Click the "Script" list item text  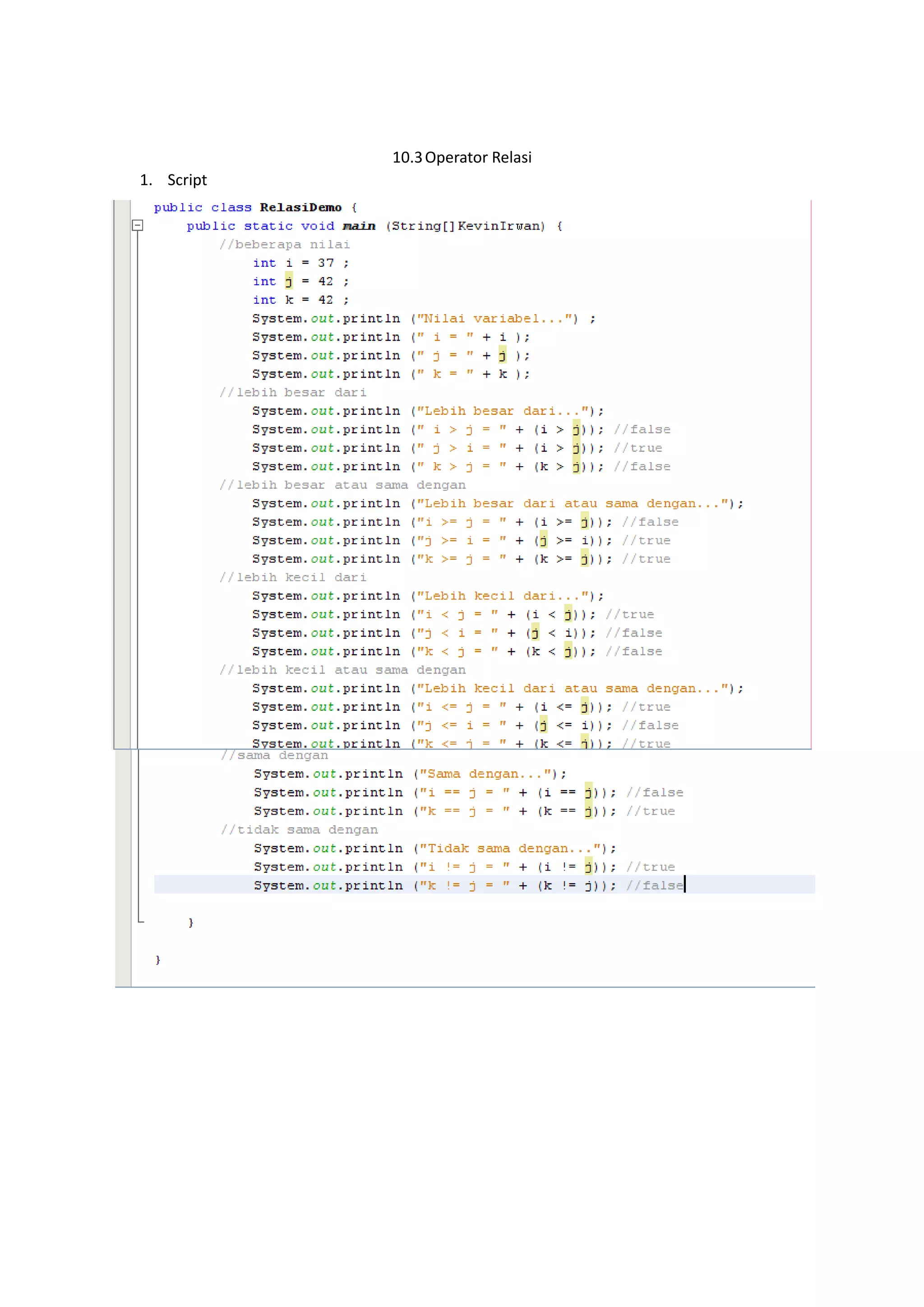pos(187,180)
